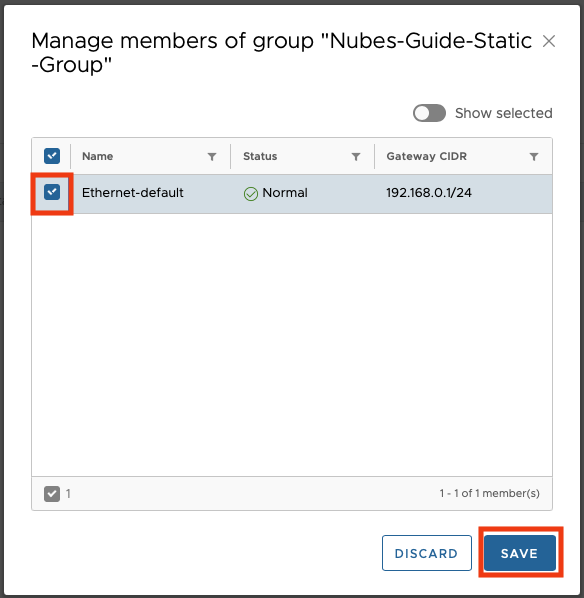
Task: Click the 1 - 1 of 1 member(s) pagination text
Action: [489, 493]
